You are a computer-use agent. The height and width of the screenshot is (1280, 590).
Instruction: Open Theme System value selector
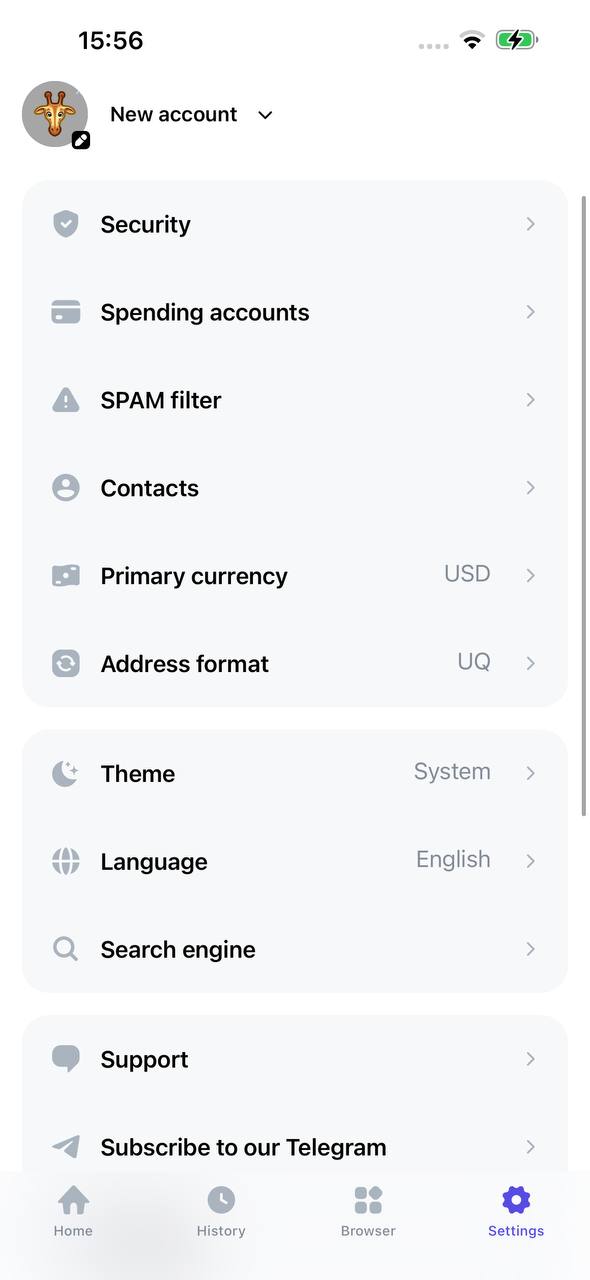[452, 772]
